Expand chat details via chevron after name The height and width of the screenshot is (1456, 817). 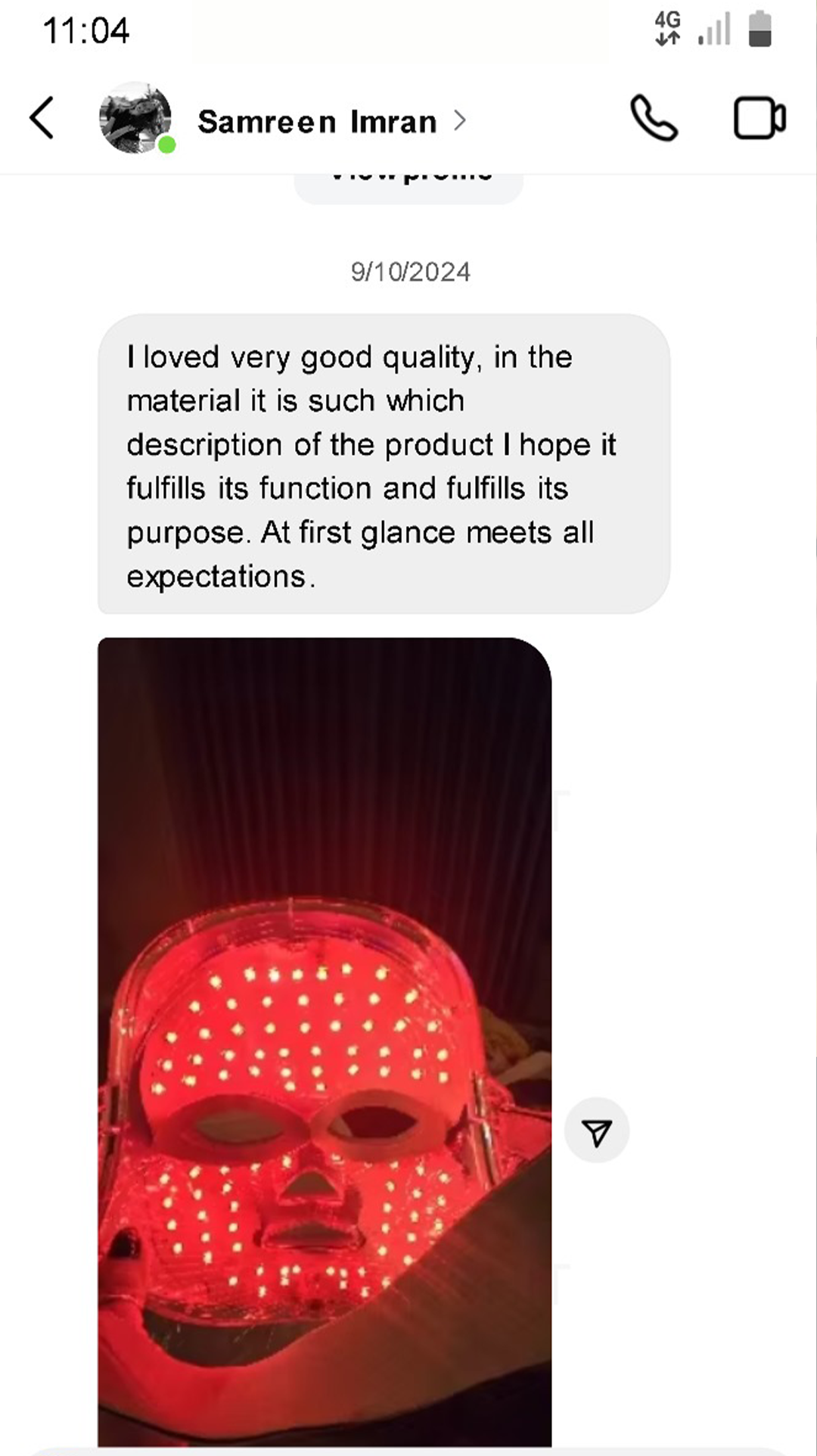459,120
